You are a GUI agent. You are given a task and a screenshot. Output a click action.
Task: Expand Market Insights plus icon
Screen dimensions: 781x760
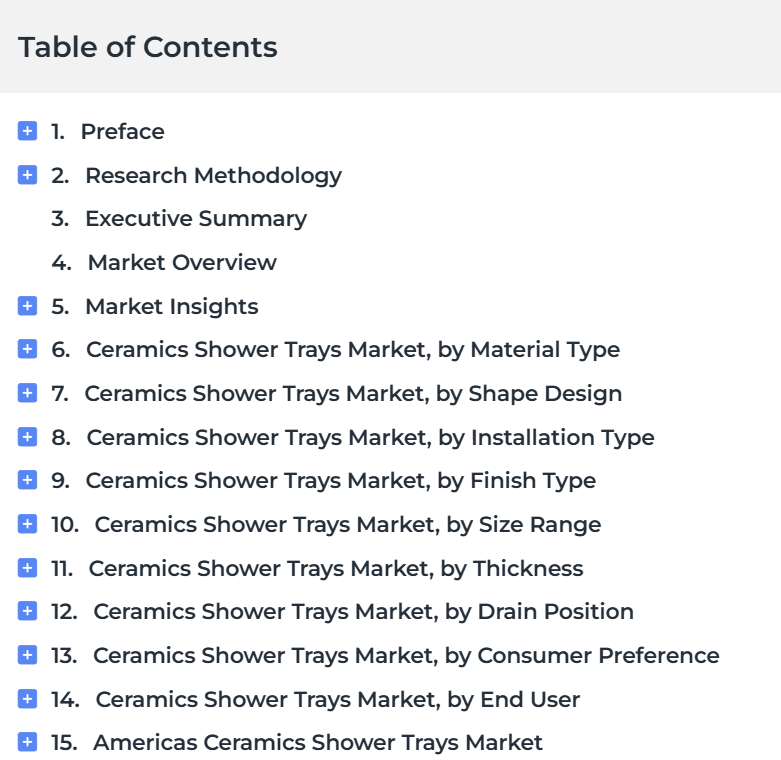click(x=27, y=306)
